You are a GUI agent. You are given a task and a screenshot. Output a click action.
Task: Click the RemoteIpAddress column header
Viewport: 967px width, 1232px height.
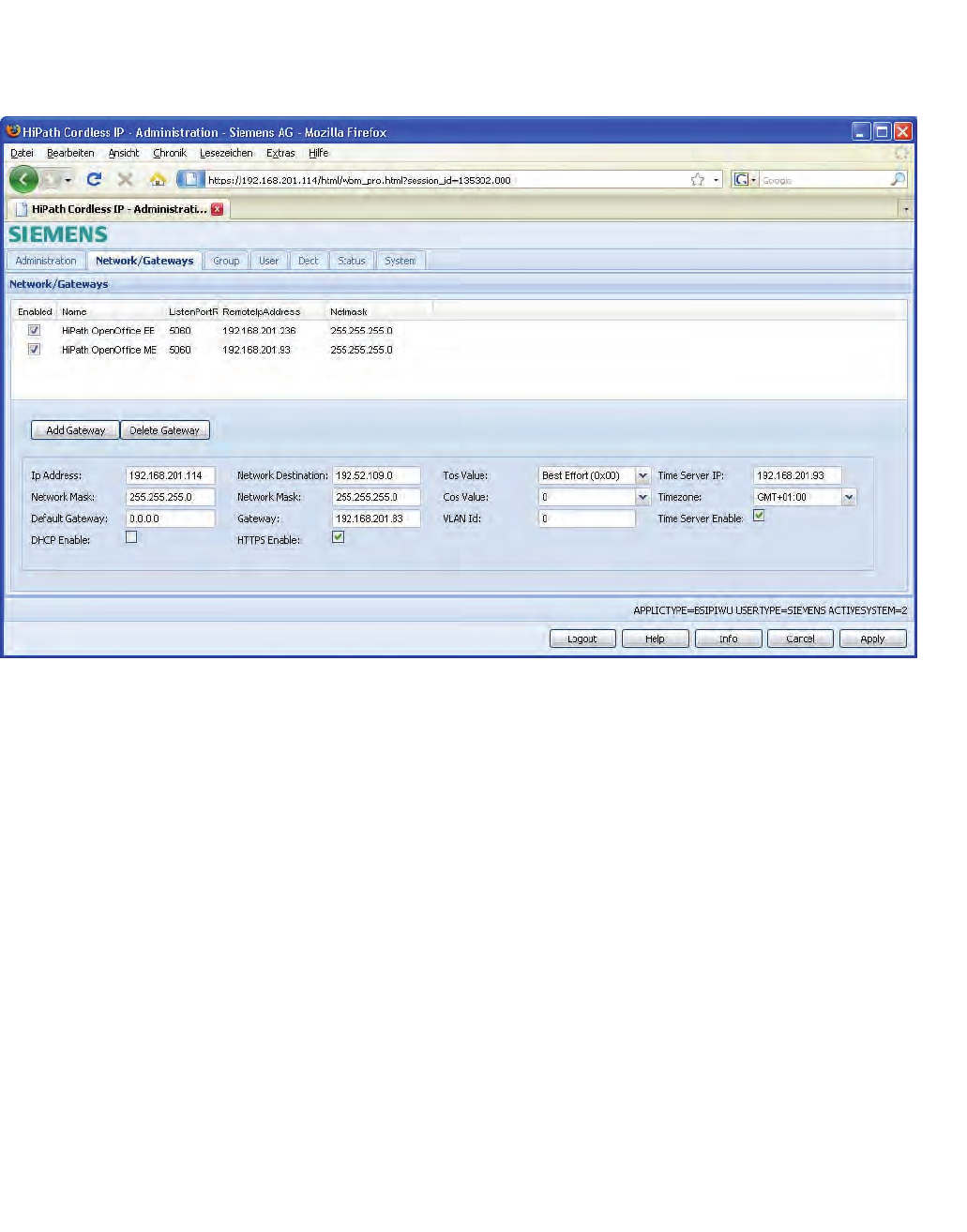(262, 312)
